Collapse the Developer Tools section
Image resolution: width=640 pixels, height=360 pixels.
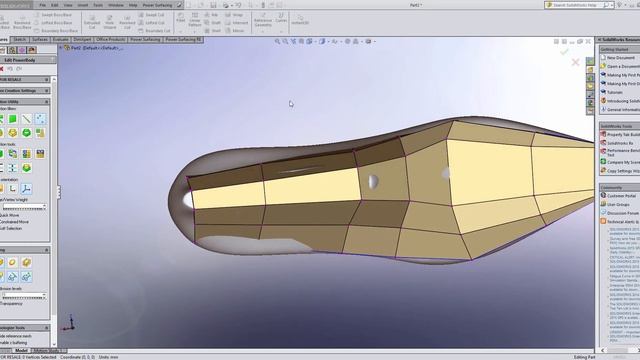click(47, 328)
